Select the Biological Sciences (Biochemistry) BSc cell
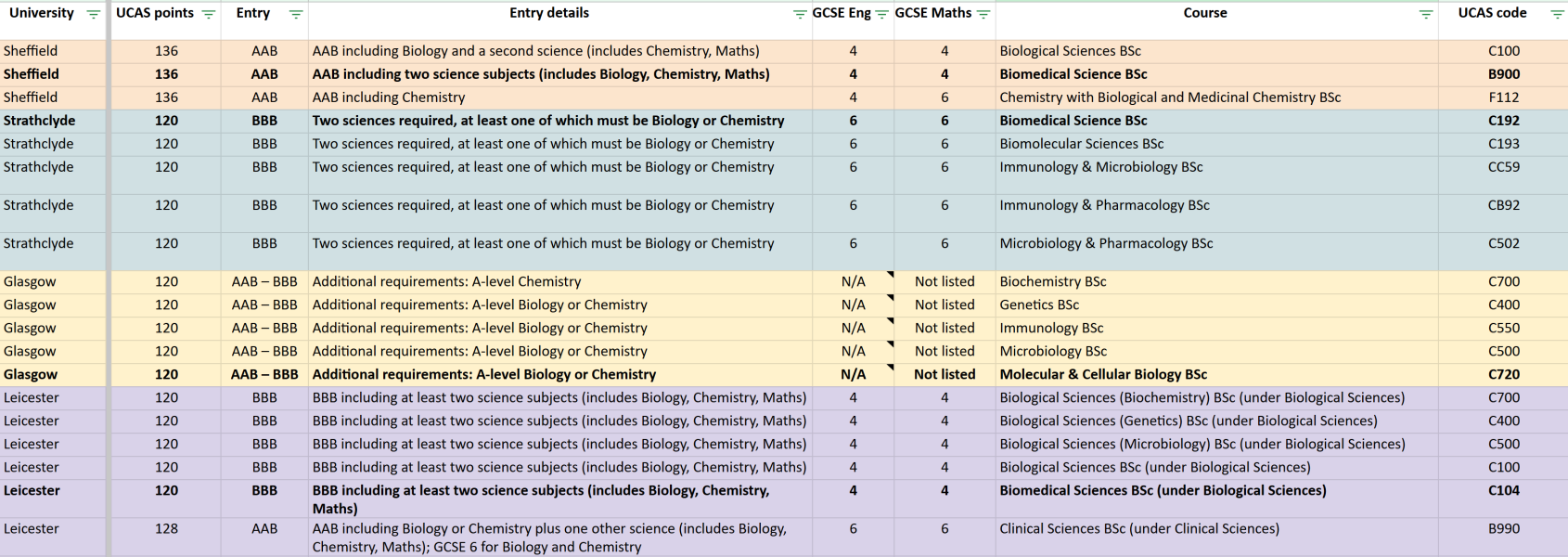The height and width of the screenshot is (557, 1568). click(1216, 397)
